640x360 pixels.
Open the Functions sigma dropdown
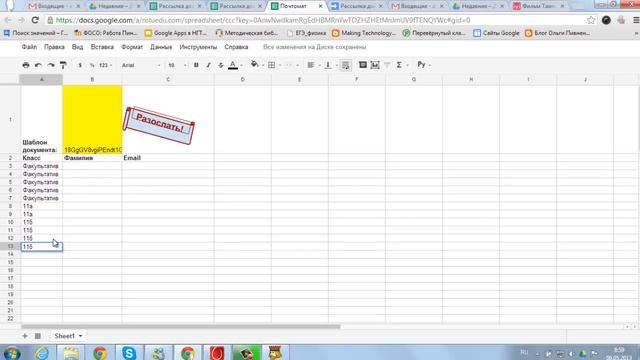[401, 65]
